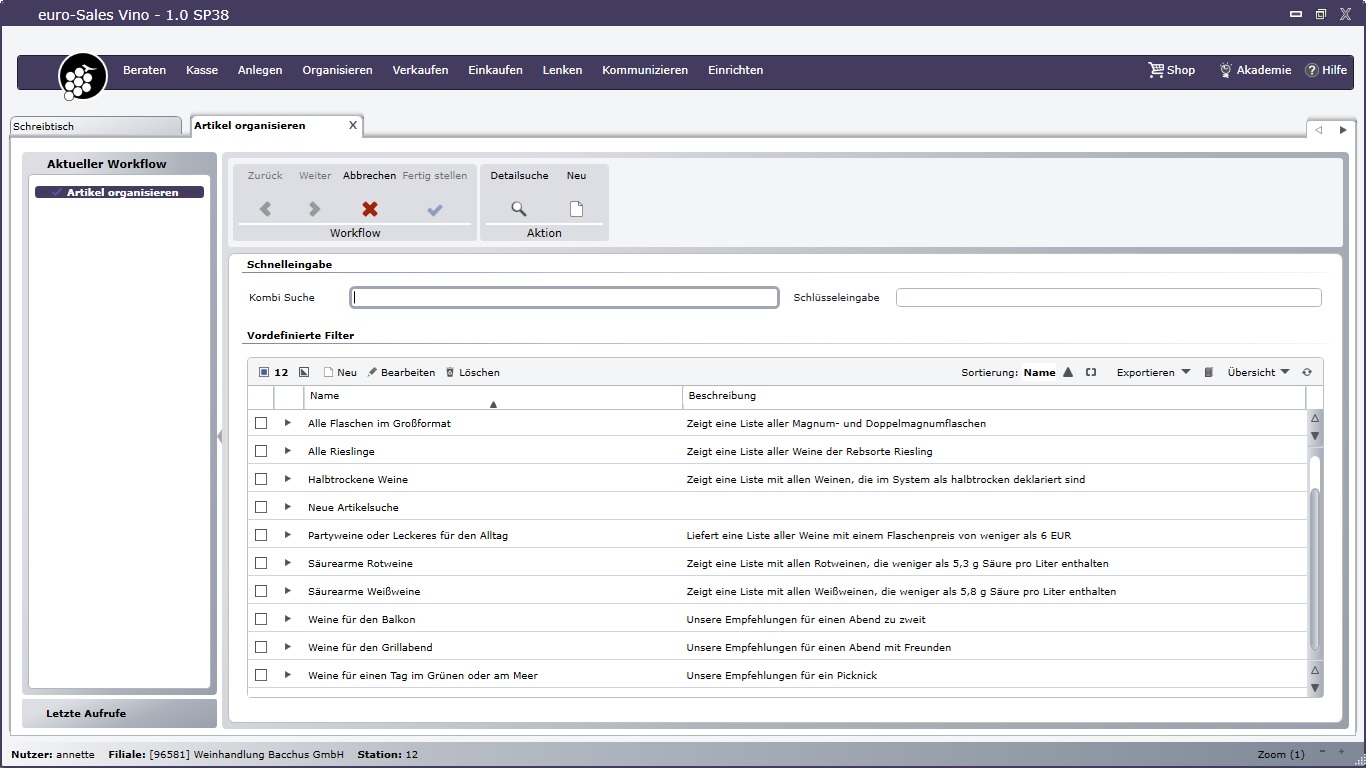Open the Einrichten menu
The width and height of the screenshot is (1366, 768).
pos(735,70)
